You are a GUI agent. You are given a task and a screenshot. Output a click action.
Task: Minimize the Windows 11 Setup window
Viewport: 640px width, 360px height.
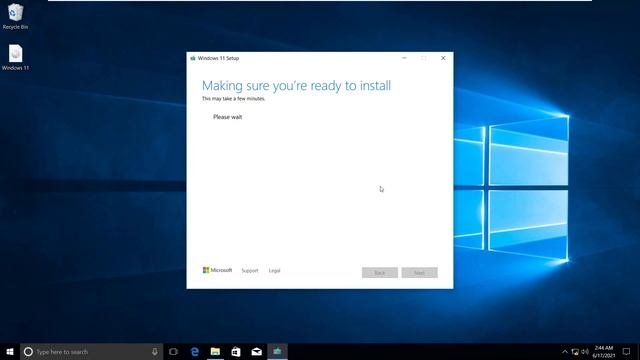(x=404, y=58)
